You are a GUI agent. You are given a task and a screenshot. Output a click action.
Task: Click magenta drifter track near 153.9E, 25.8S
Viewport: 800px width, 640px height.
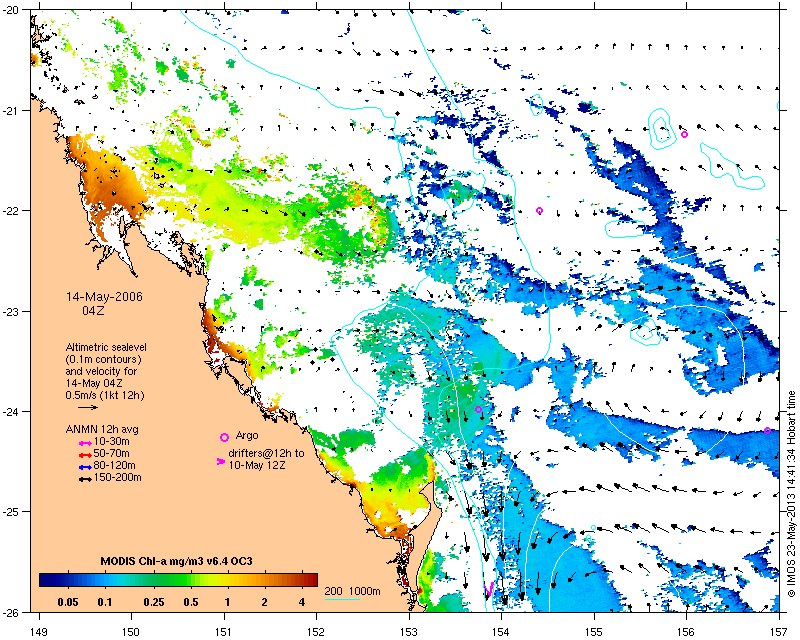(489, 588)
